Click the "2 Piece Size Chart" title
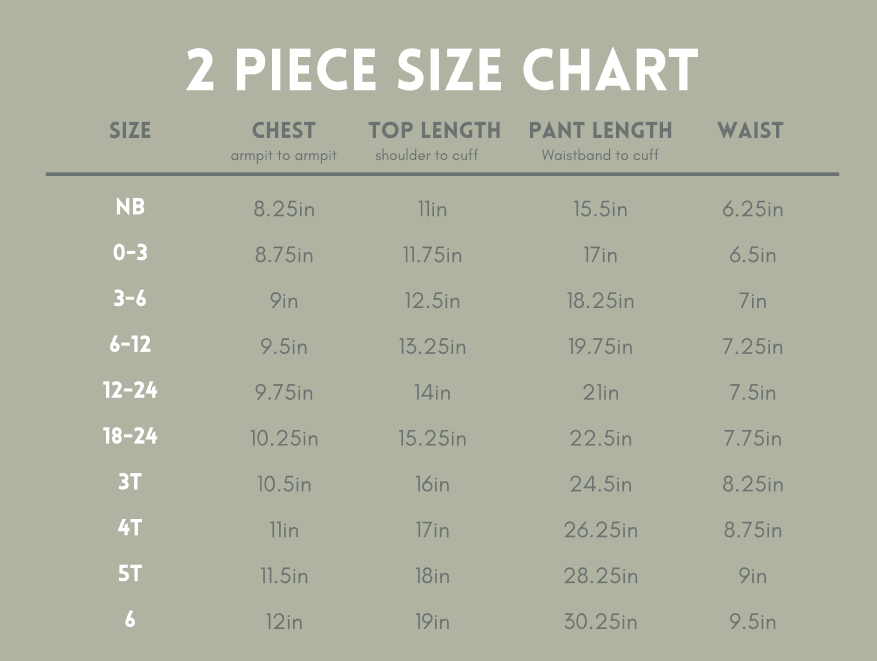 pyautogui.click(x=441, y=71)
